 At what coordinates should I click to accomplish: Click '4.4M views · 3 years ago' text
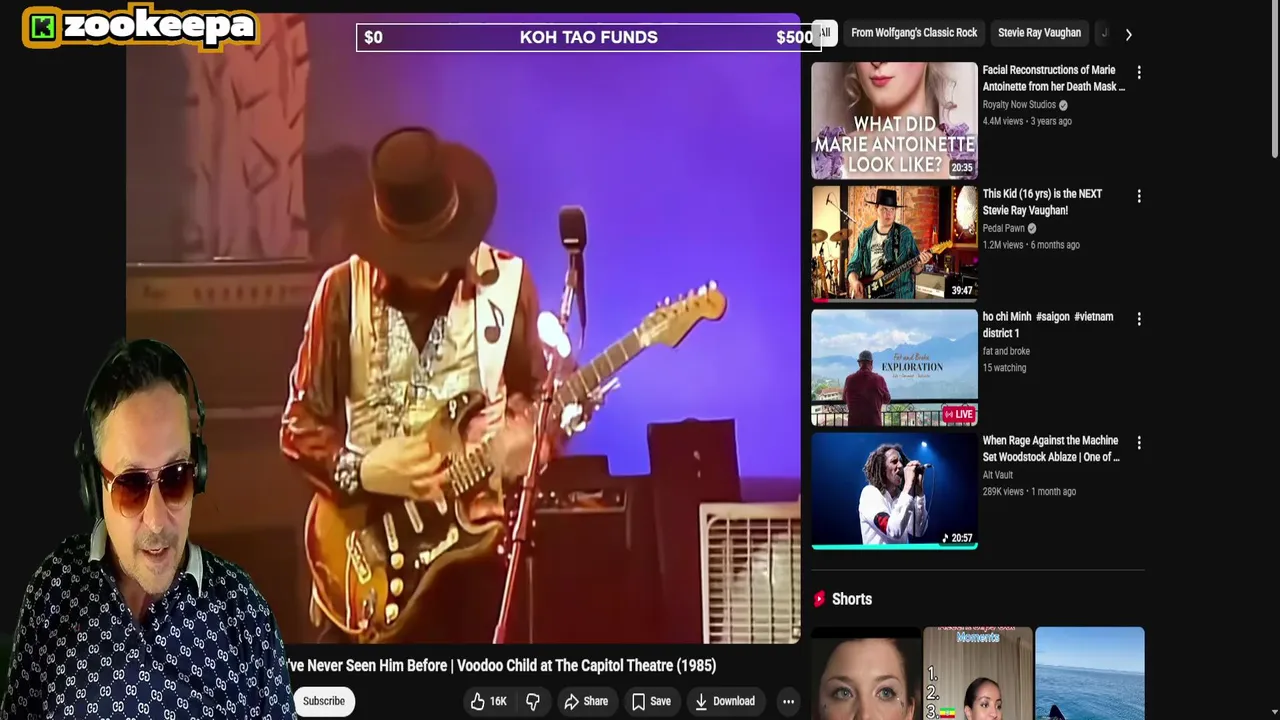pos(1027,121)
